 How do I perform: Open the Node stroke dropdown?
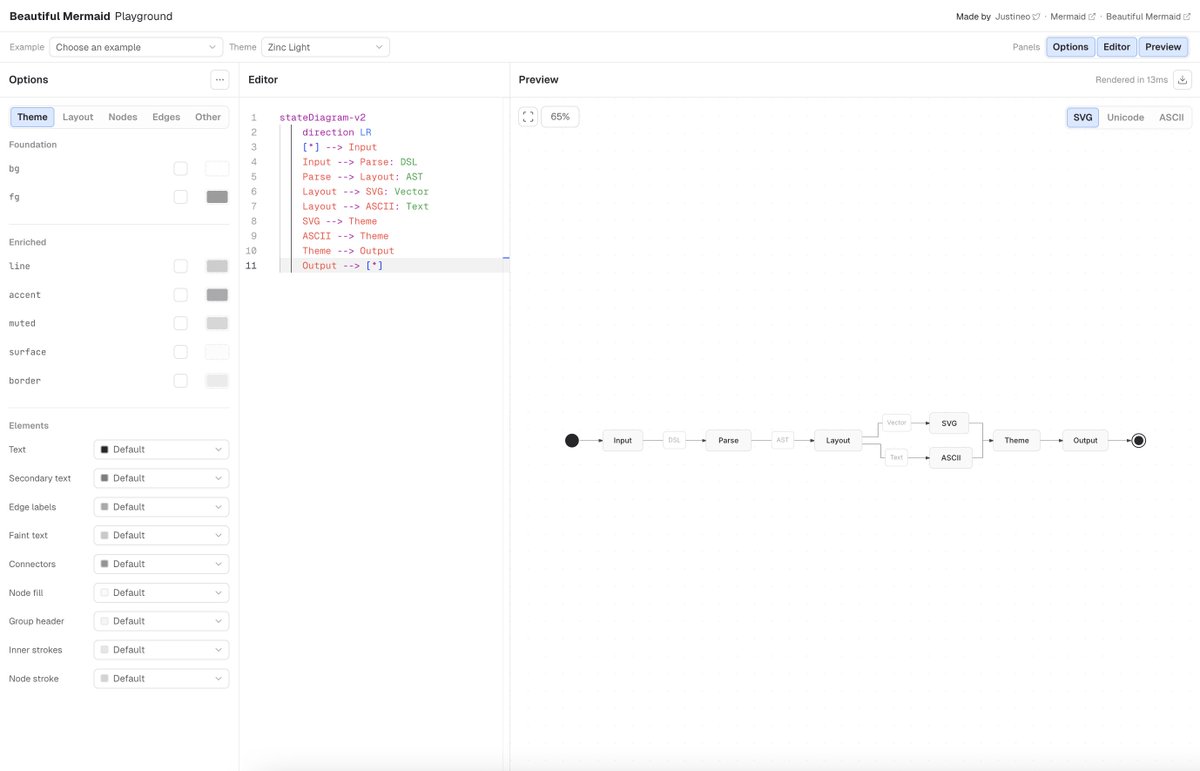tap(161, 679)
